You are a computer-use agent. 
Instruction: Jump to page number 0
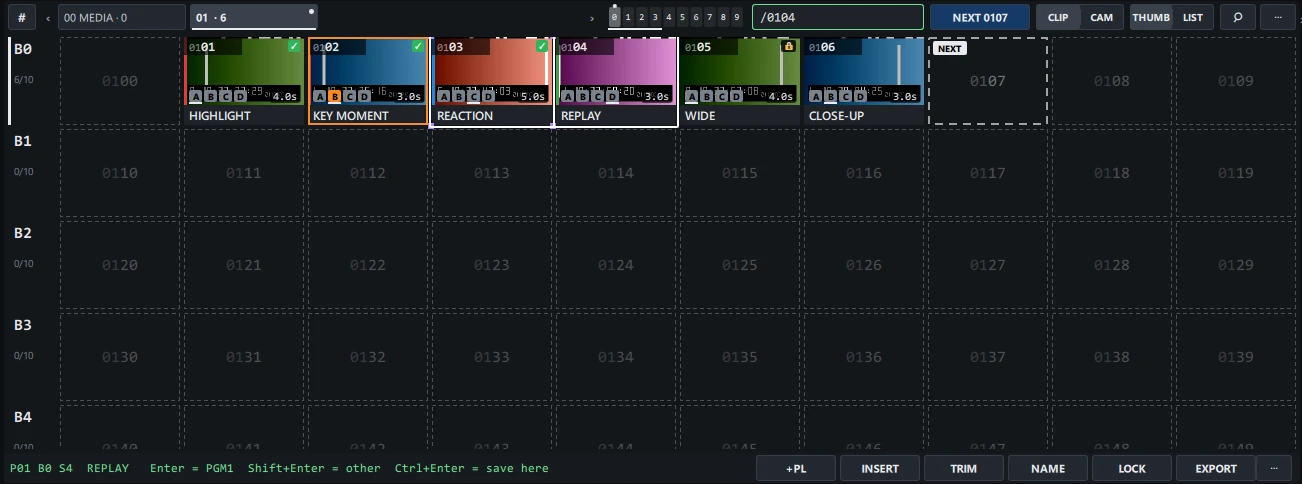point(615,17)
